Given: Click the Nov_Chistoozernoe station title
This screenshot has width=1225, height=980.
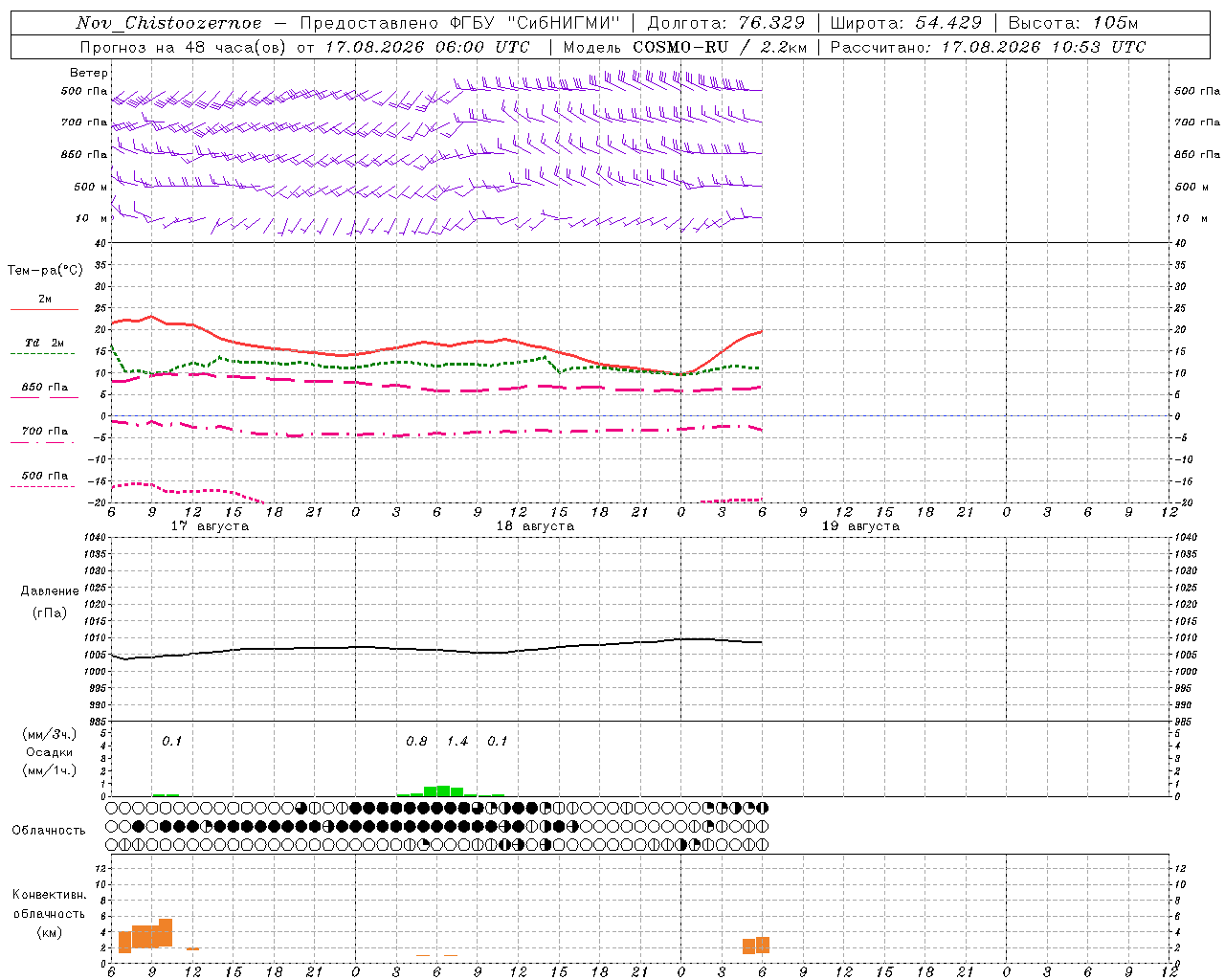Looking at the screenshot, I should click(168, 23).
